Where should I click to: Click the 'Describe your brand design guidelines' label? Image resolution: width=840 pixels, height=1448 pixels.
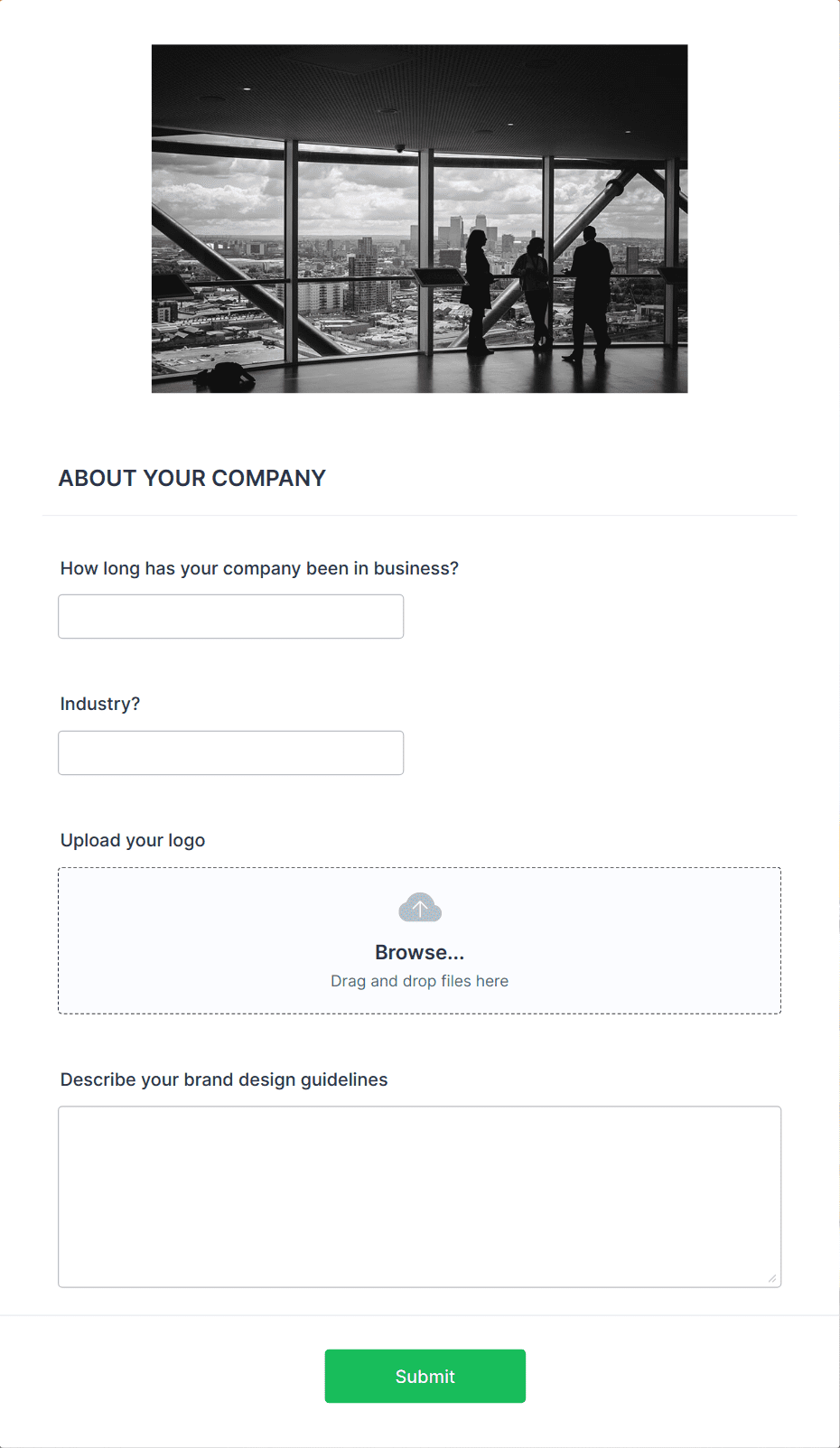224,1079
